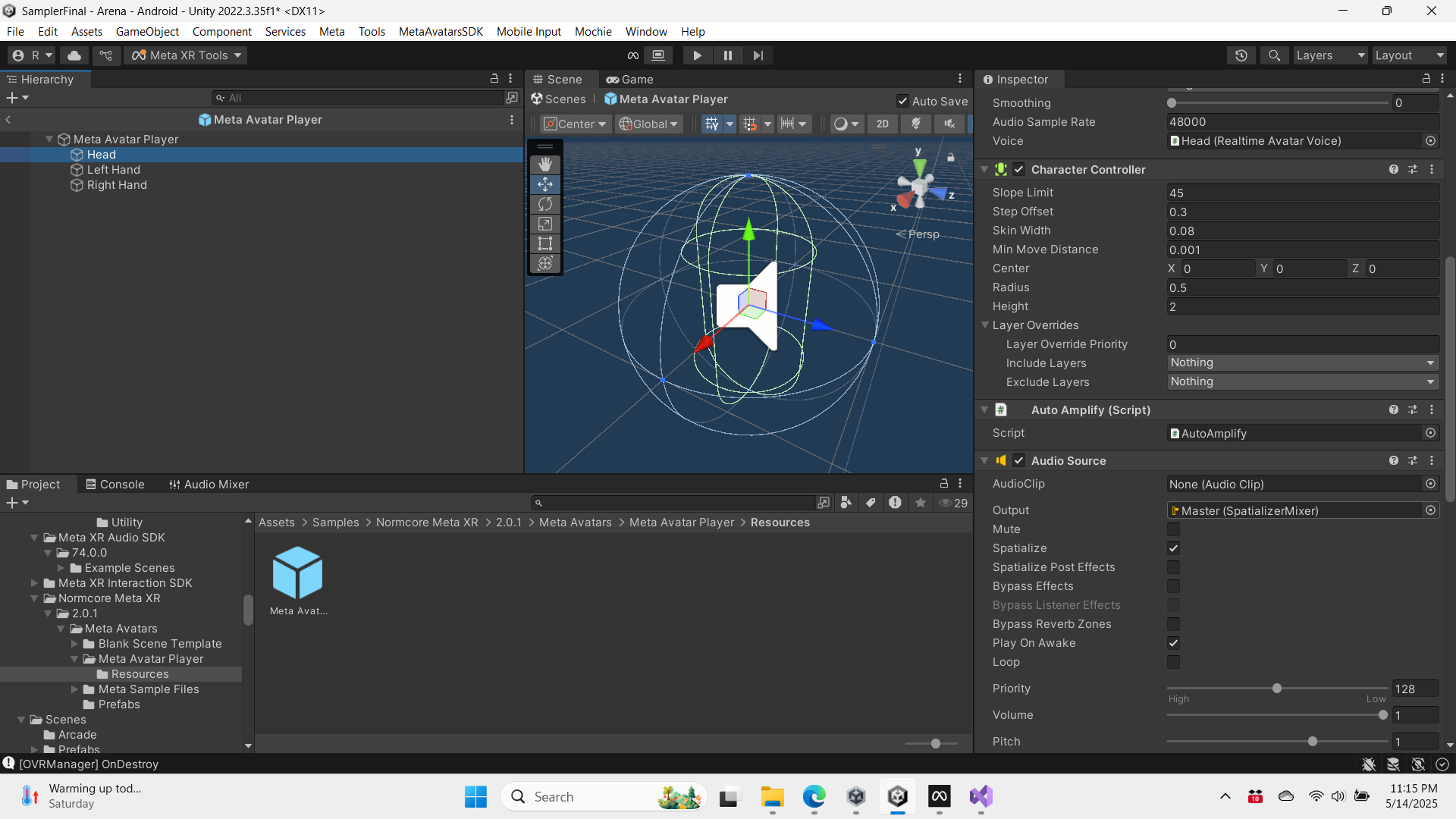Click Search by Label icon in Project
This screenshot has width=1456, height=819.
pos(871,503)
